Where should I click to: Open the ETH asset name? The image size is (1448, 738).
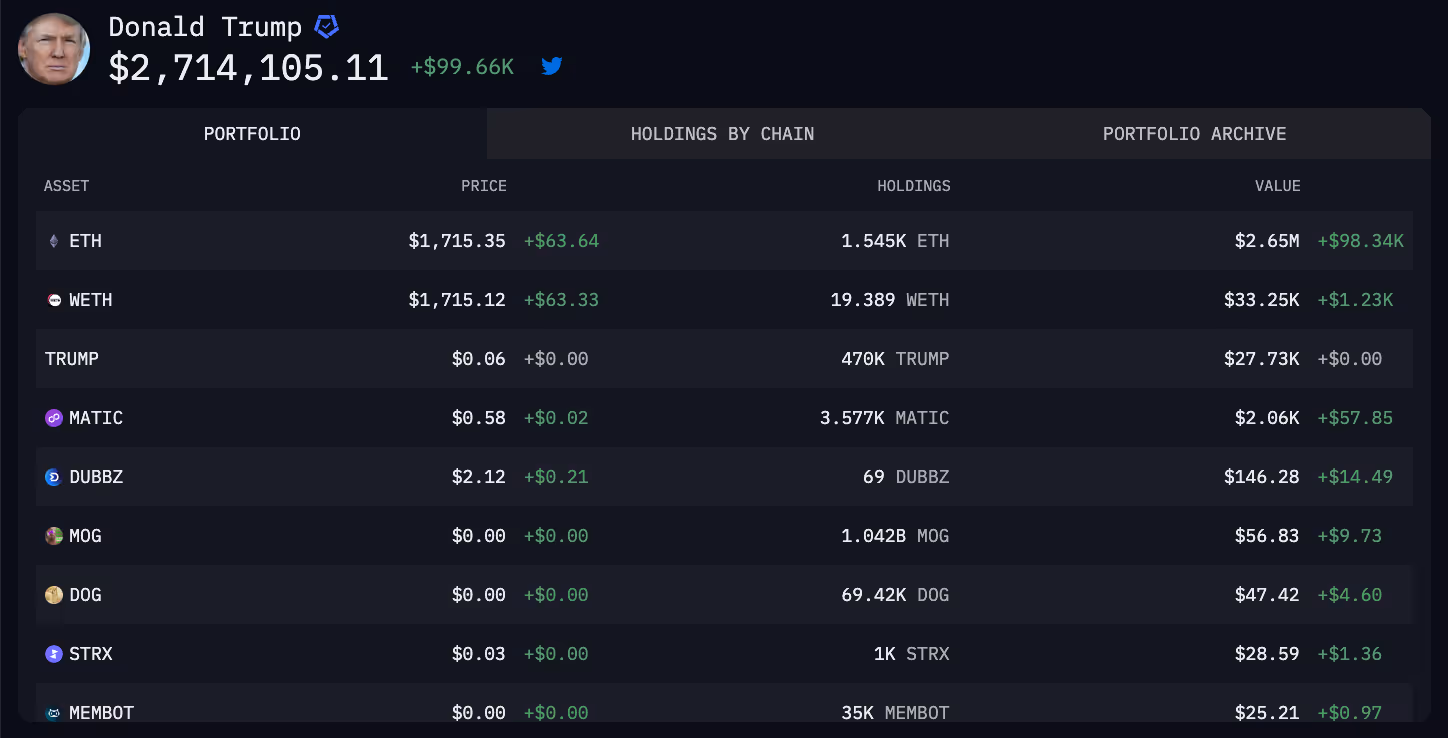coord(86,241)
